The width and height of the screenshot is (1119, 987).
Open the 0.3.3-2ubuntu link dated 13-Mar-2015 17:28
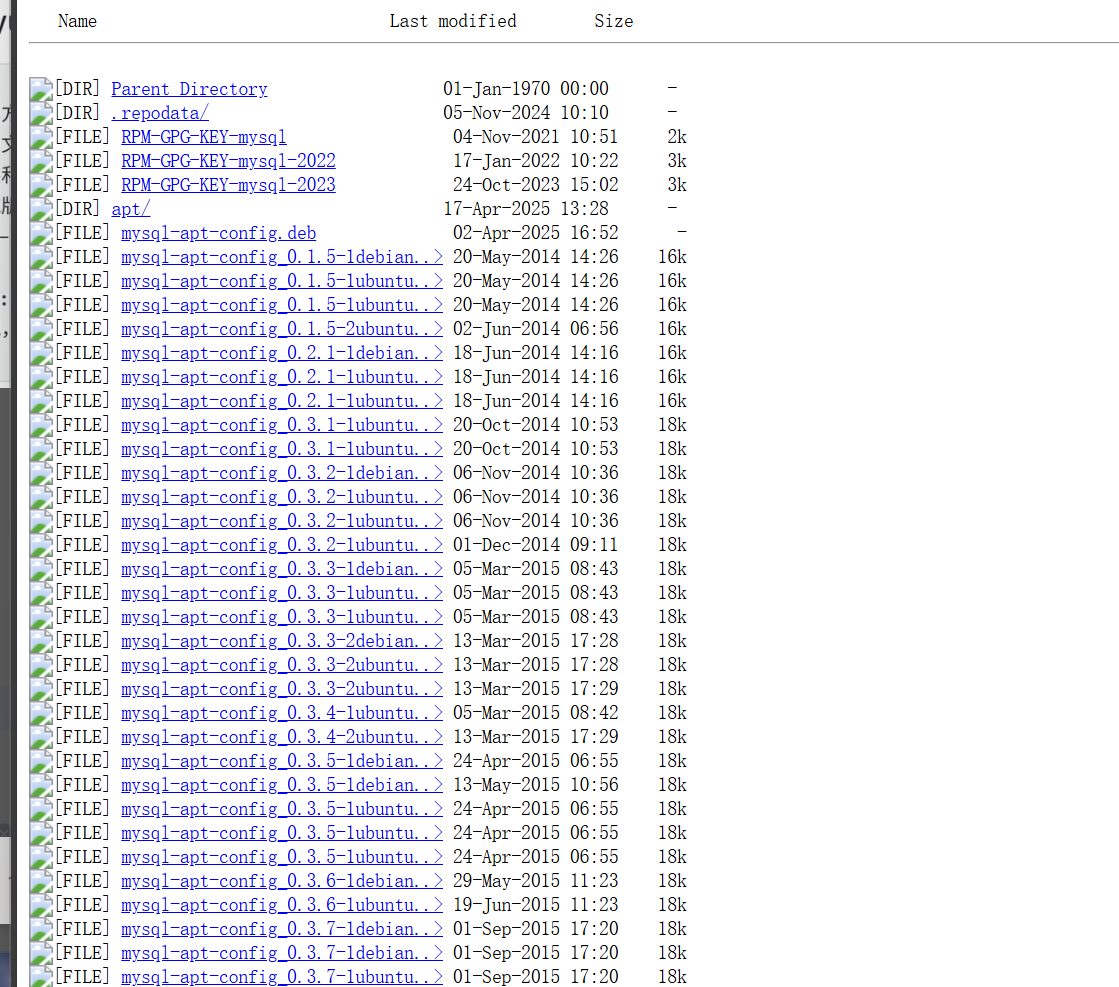pyautogui.click(x=282, y=665)
